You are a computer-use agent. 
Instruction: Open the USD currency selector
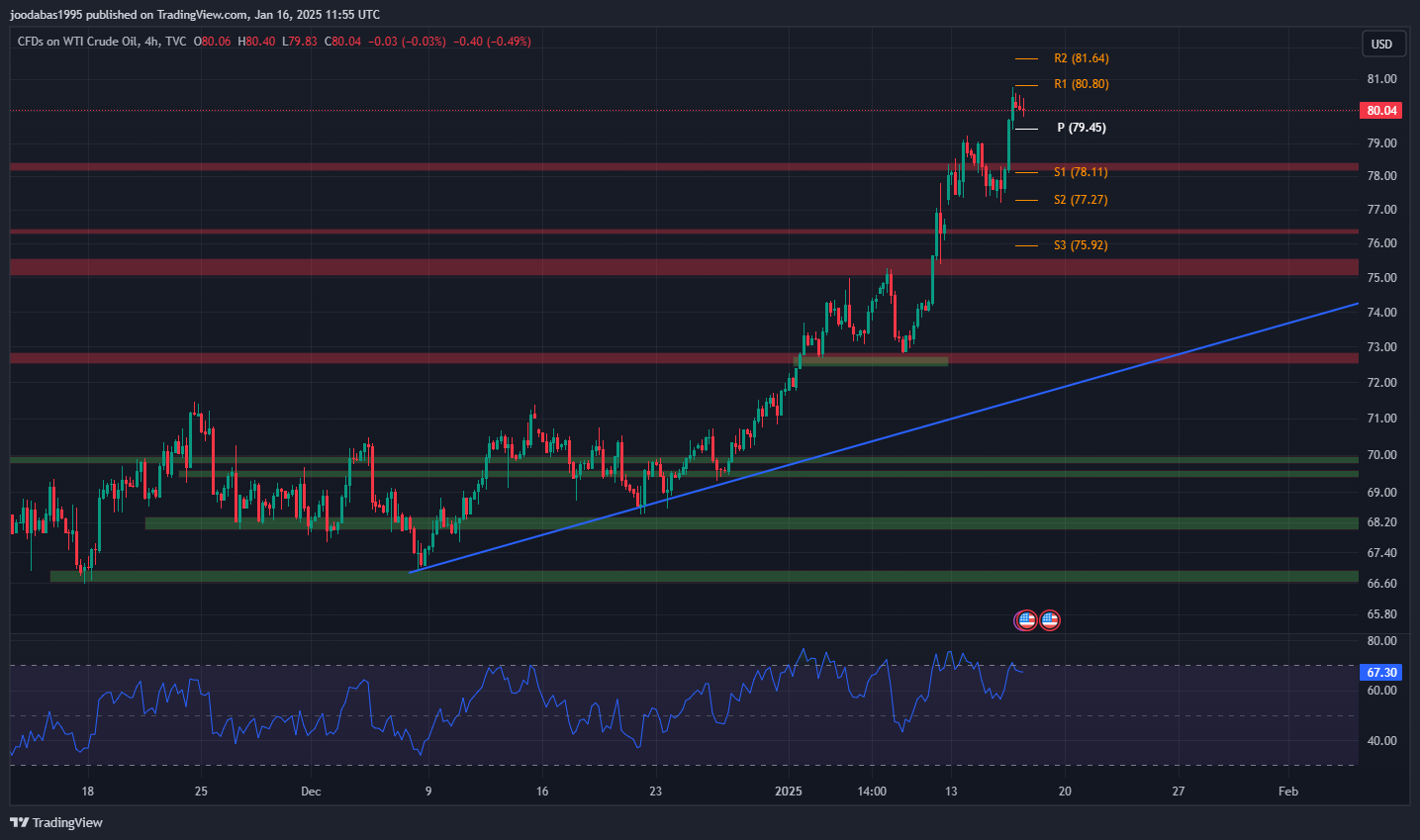[x=1381, y=44]
